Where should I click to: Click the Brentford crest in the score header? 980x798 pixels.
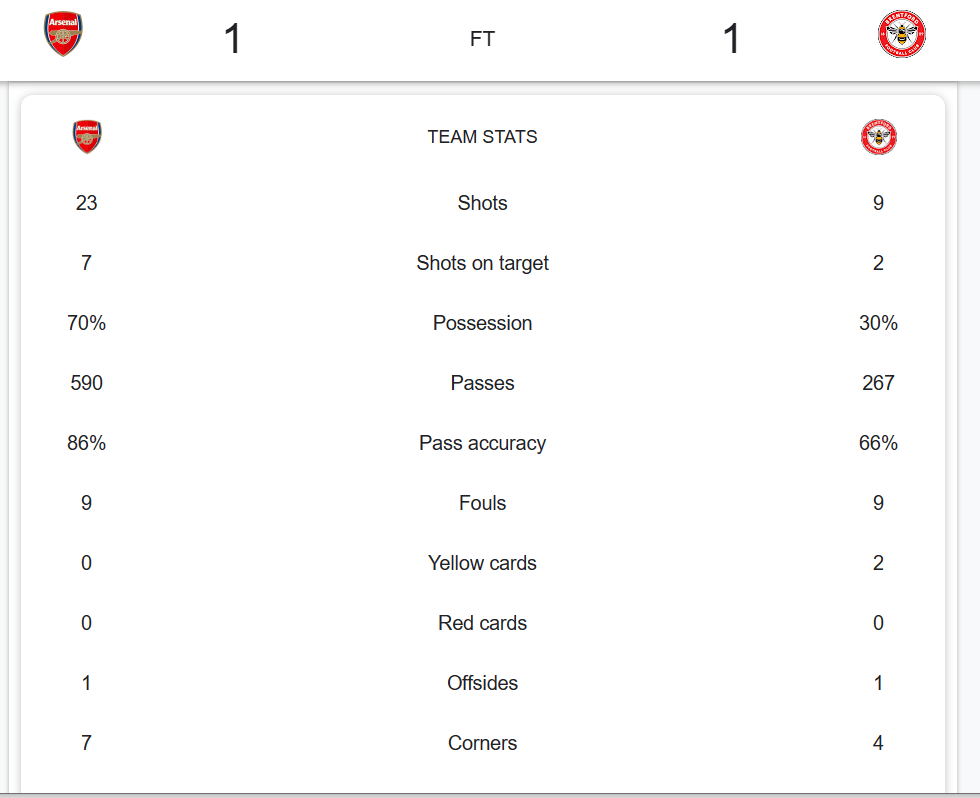pos(901,35)
